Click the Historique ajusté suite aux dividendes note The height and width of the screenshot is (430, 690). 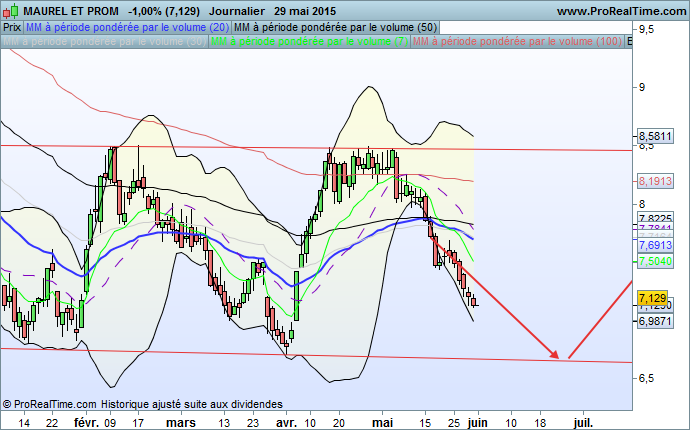(192, 404)
